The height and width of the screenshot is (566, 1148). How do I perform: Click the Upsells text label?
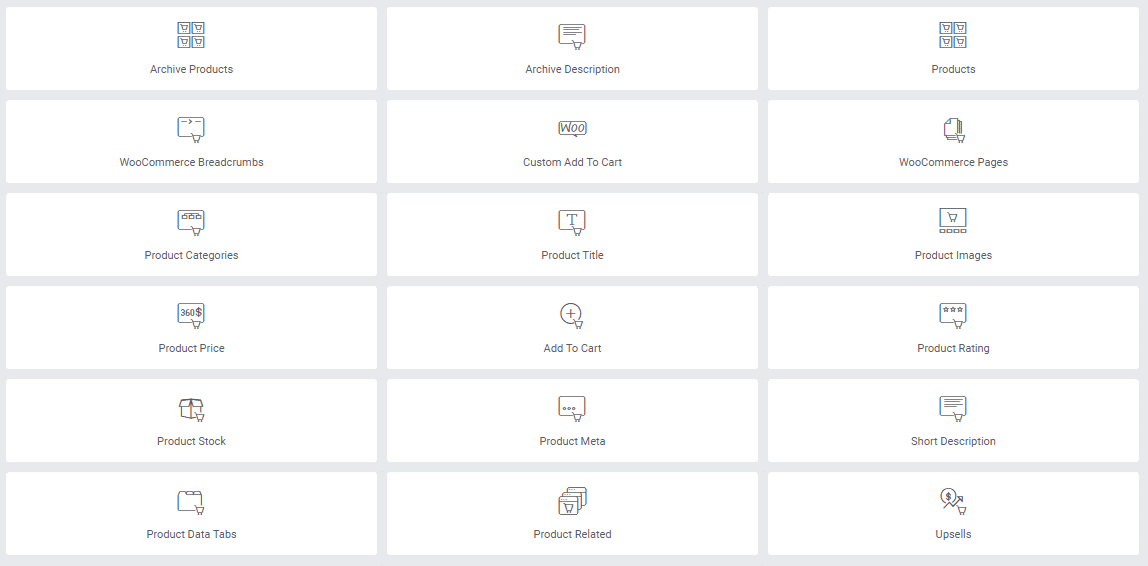pos(953,535)
